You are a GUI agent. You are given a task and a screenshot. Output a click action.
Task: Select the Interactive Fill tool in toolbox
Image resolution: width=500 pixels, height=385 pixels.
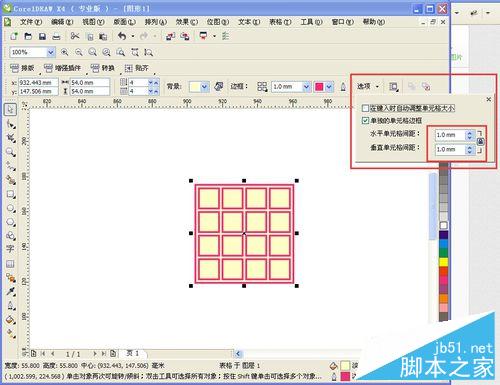tap(10, 333)
